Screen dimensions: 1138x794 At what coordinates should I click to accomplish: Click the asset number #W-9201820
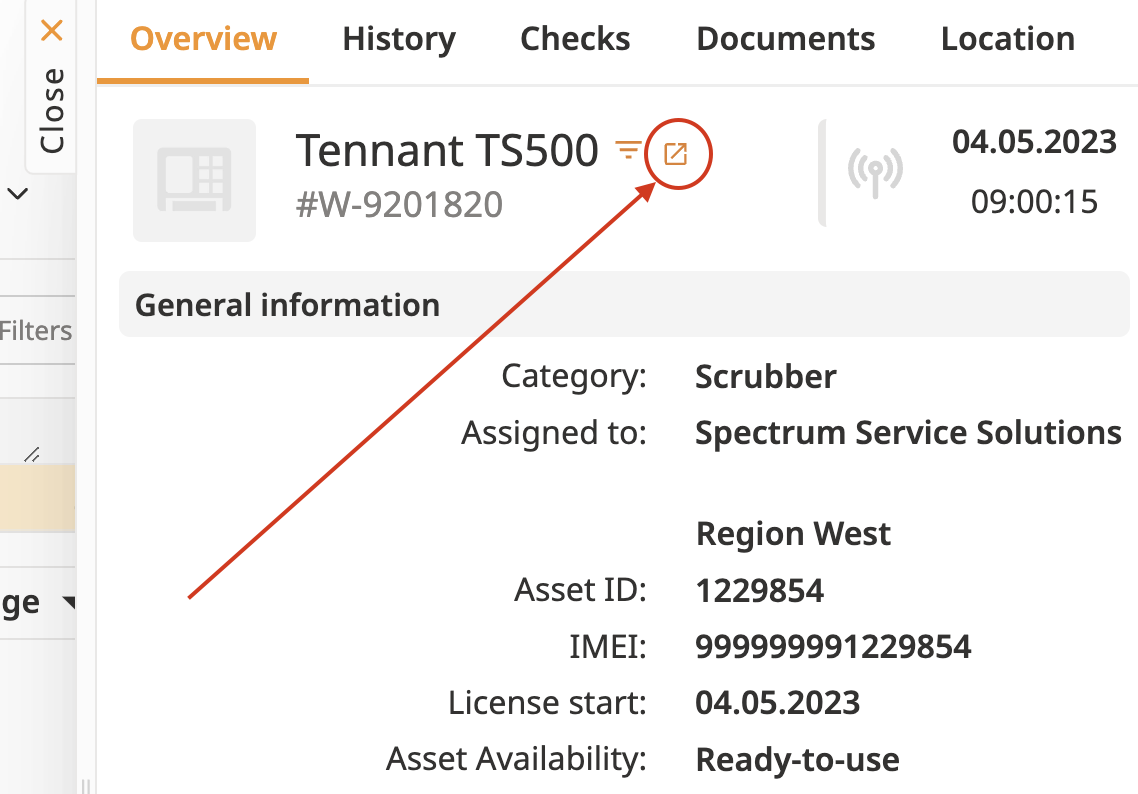(399, 205)
